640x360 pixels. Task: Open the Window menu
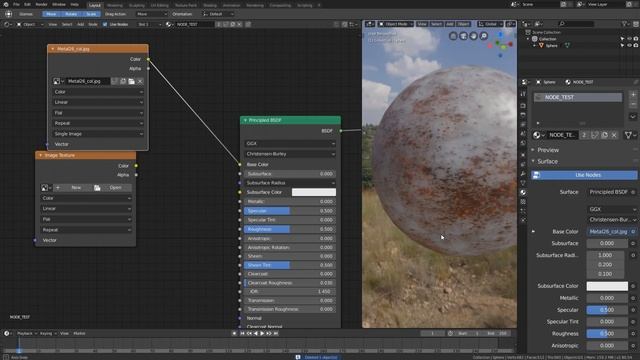pos(59,4)
